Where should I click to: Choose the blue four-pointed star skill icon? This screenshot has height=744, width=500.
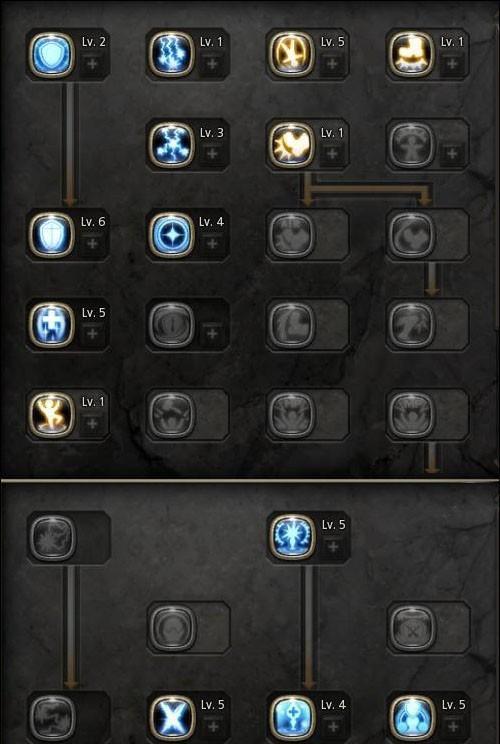[x=172, y=235]
